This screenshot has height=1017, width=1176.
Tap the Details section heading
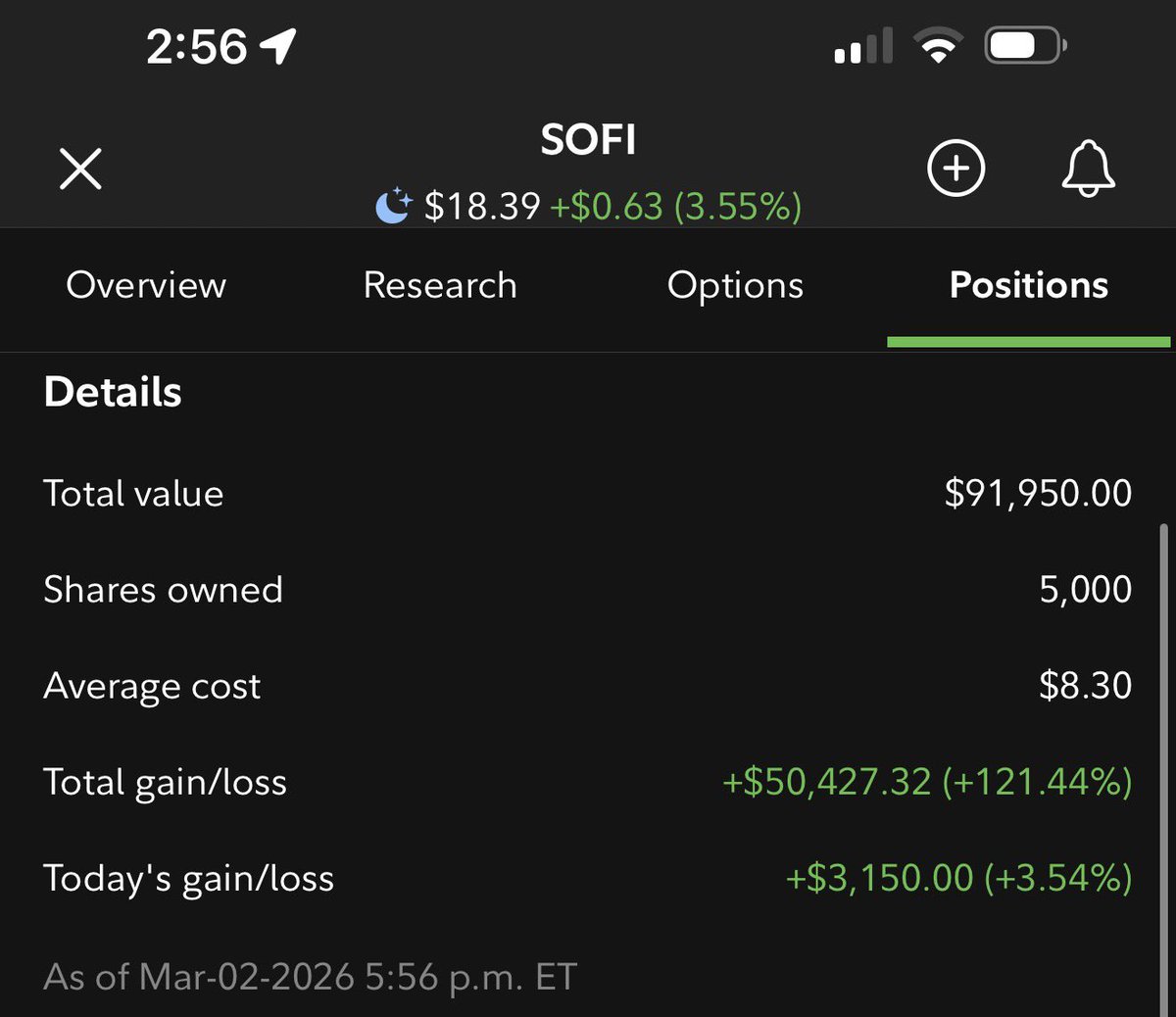(x=113, y=392)
